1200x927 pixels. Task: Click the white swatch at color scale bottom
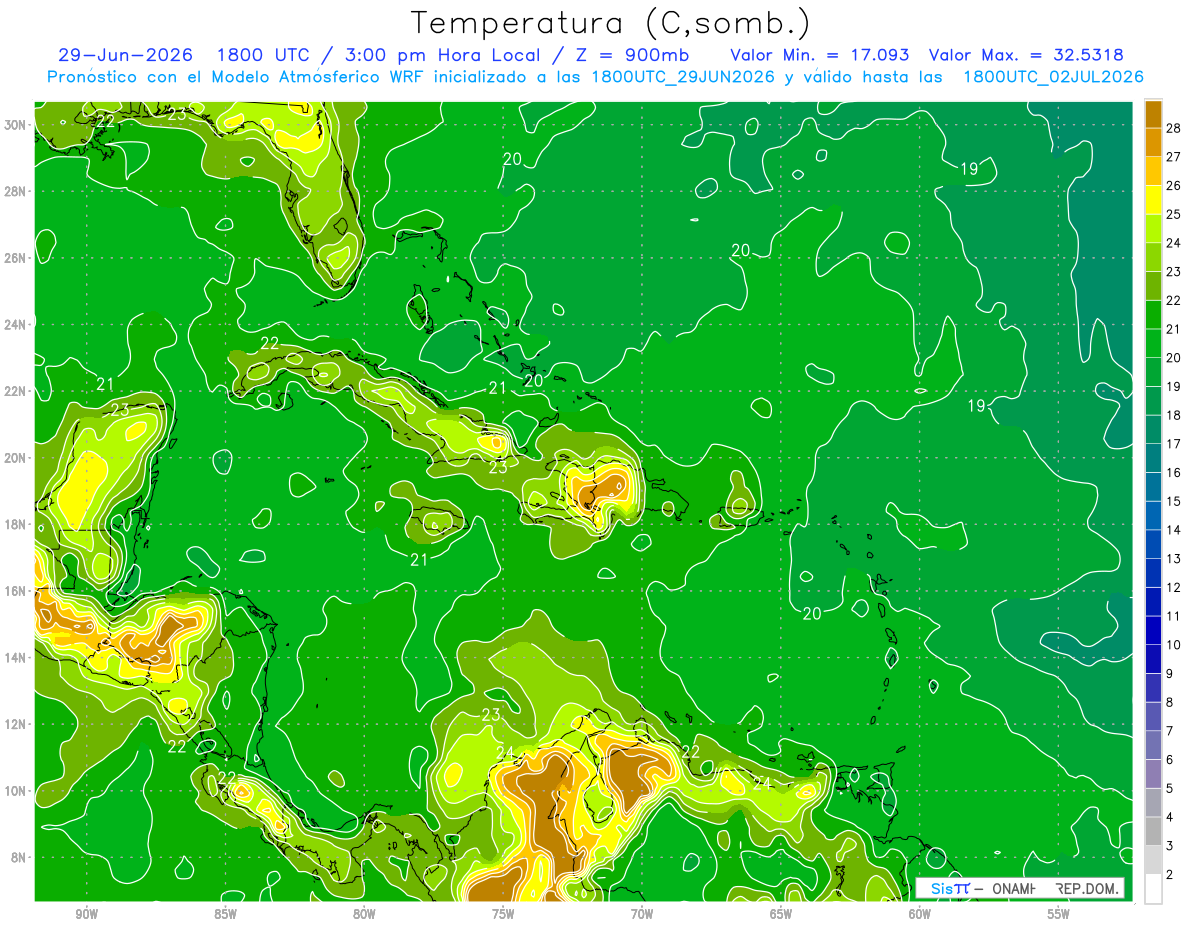click(x=1153, y=888)
